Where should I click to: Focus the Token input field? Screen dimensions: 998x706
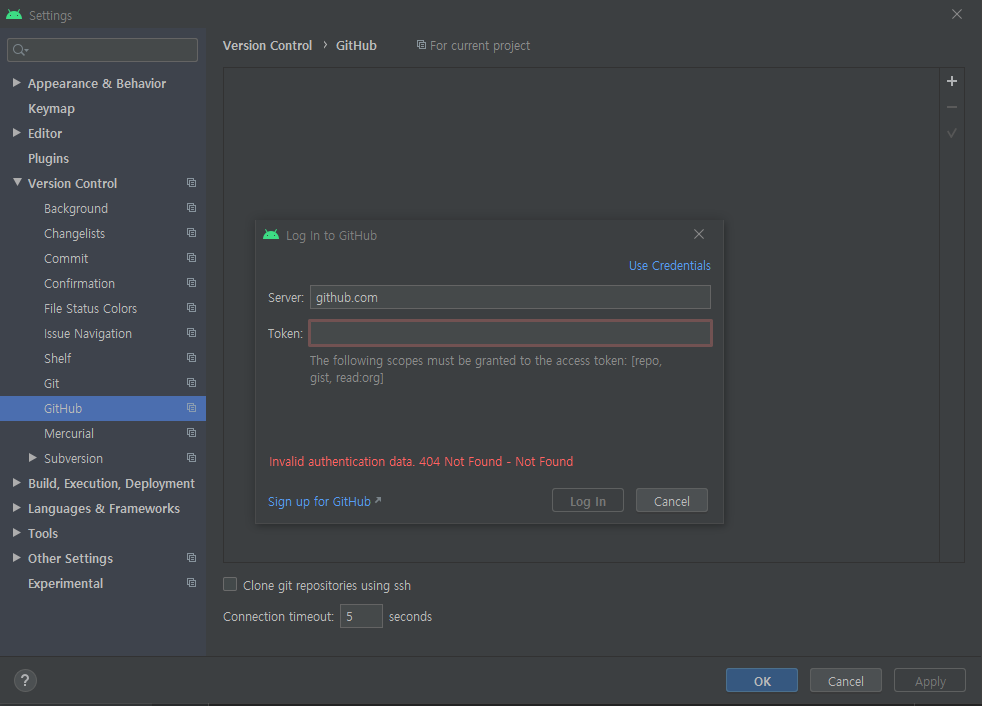(510, 333)
